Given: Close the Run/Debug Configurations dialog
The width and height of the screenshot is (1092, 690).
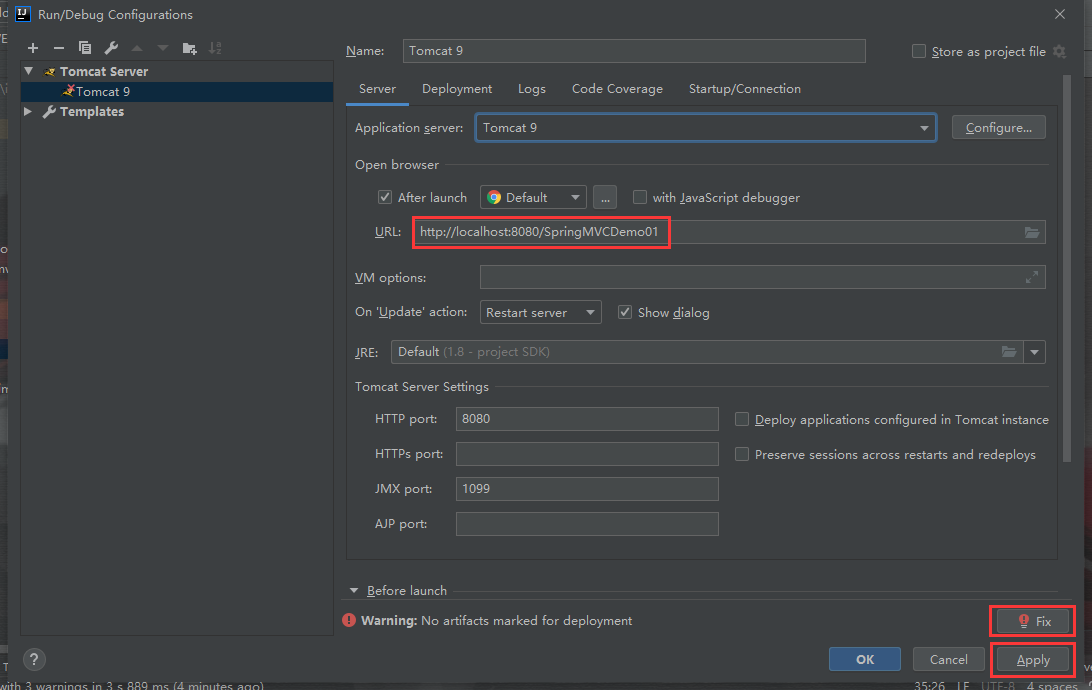Looking at the screenshot, I should (1060, 14).
